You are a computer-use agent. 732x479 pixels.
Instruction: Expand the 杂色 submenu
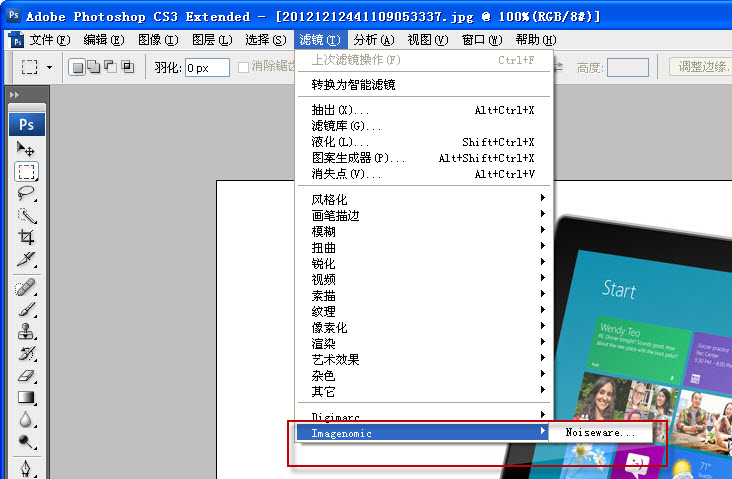(424, 375)
